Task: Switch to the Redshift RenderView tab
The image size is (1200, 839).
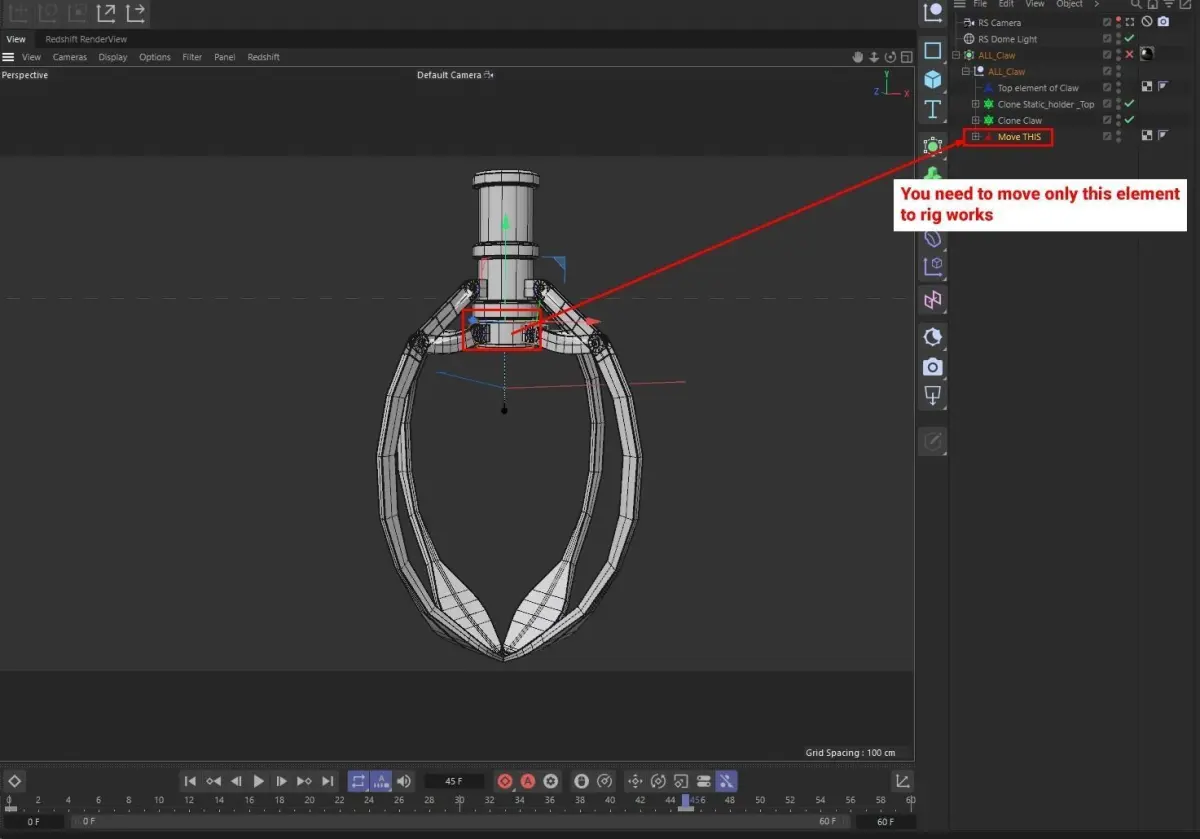Action: pyautogui.click(x=86, y=39)
